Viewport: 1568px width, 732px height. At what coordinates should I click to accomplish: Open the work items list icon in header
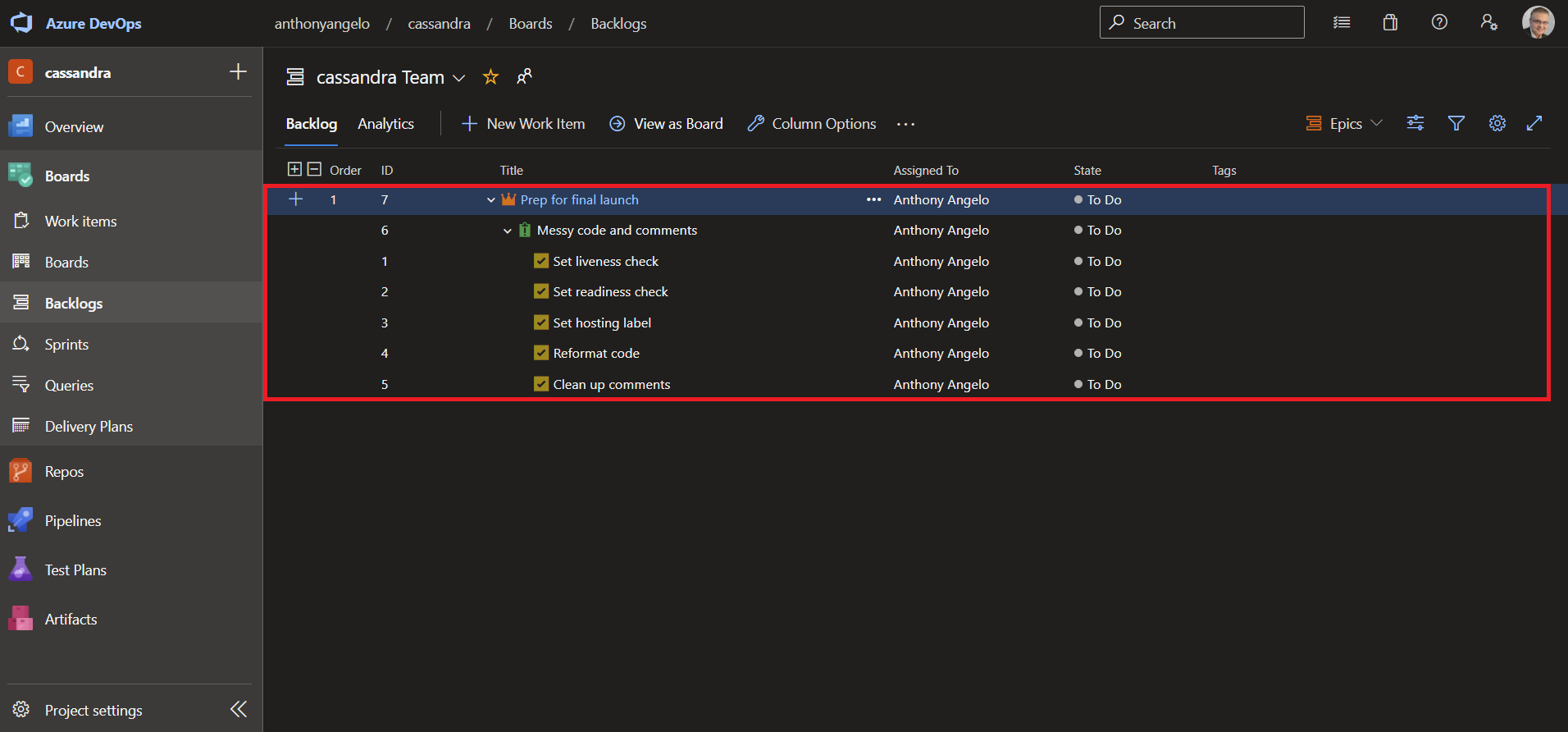[1342, 23]
